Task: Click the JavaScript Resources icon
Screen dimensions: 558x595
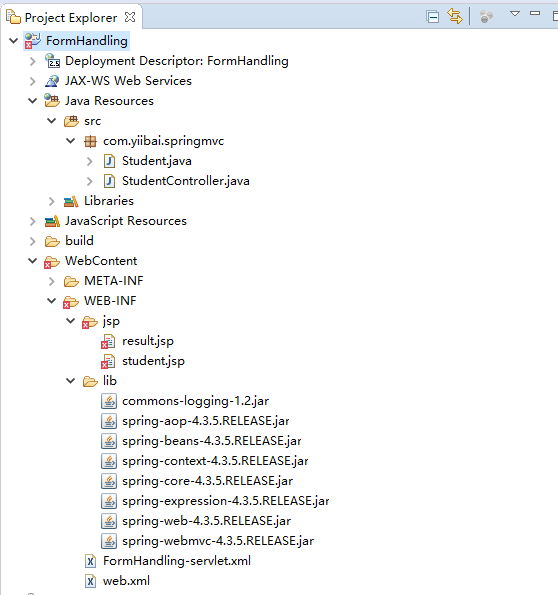Action: [52, 221]
